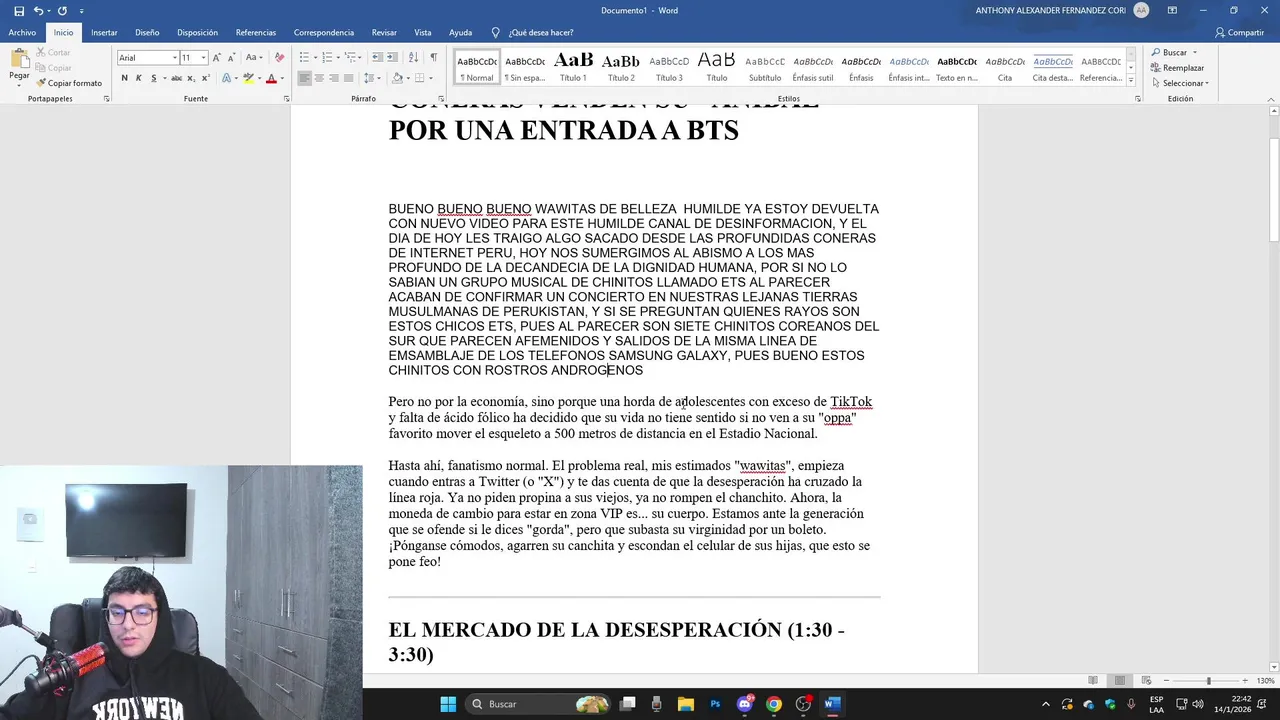The width and height of the screenshot is (1280, 720).
Task: Switch to the Insertar tab
Action: click(104, 33)
